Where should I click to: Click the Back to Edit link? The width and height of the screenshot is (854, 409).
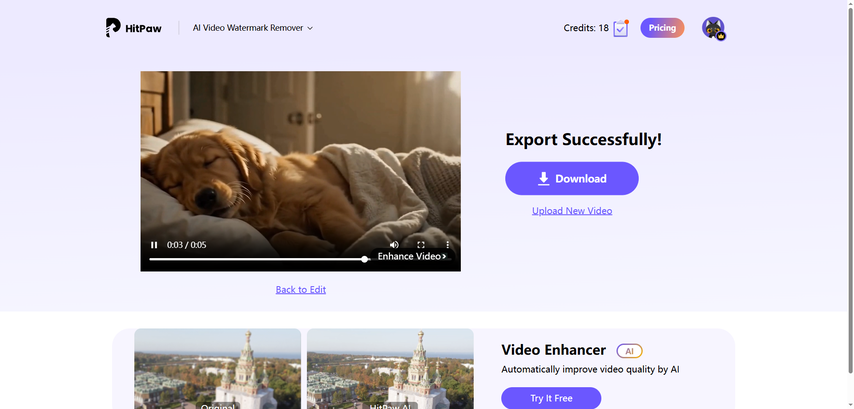301,290
